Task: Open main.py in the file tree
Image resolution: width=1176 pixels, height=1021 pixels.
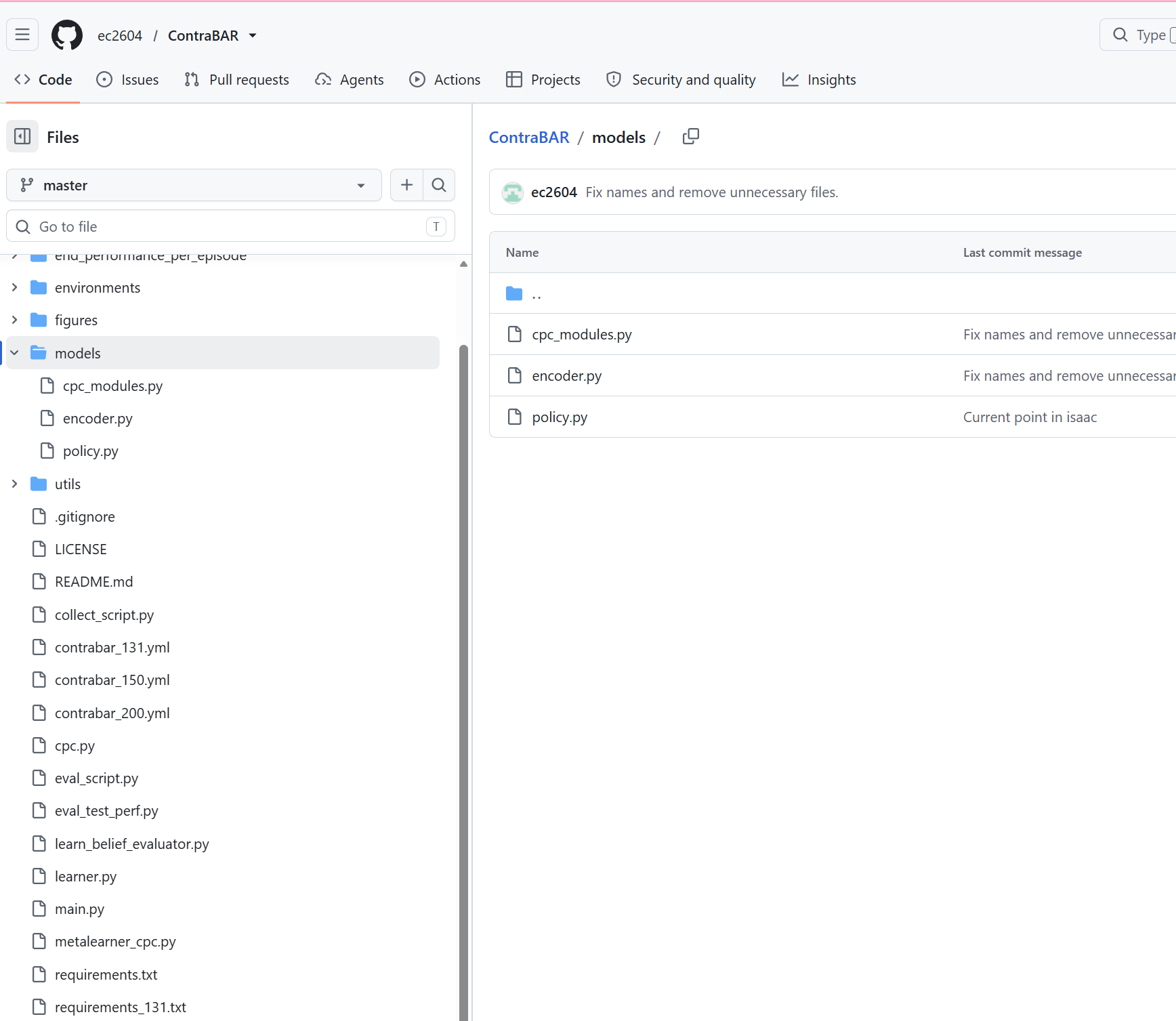Action: [x=79, y=909]
